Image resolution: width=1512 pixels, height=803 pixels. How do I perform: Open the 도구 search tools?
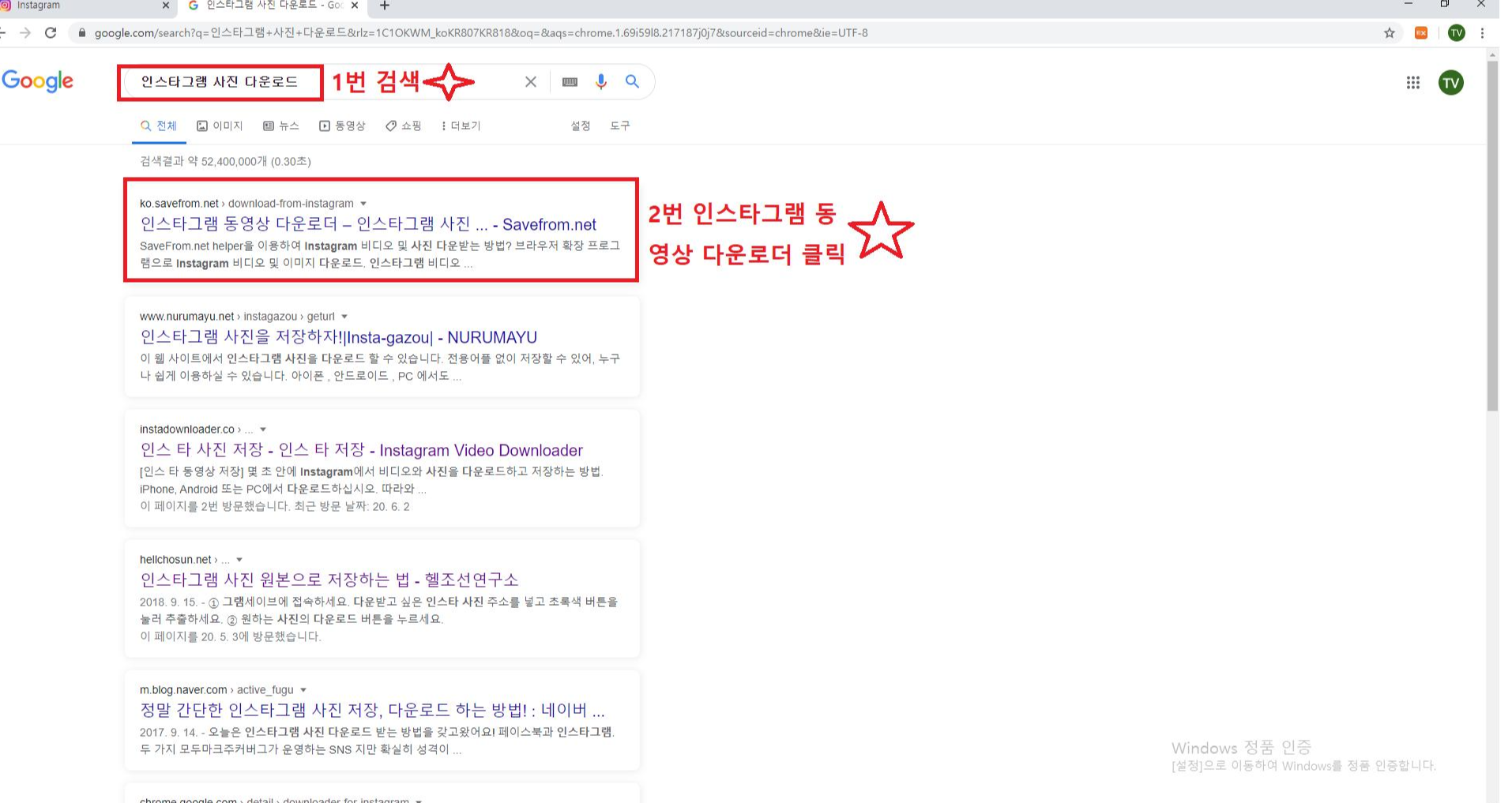pos(620,126)
